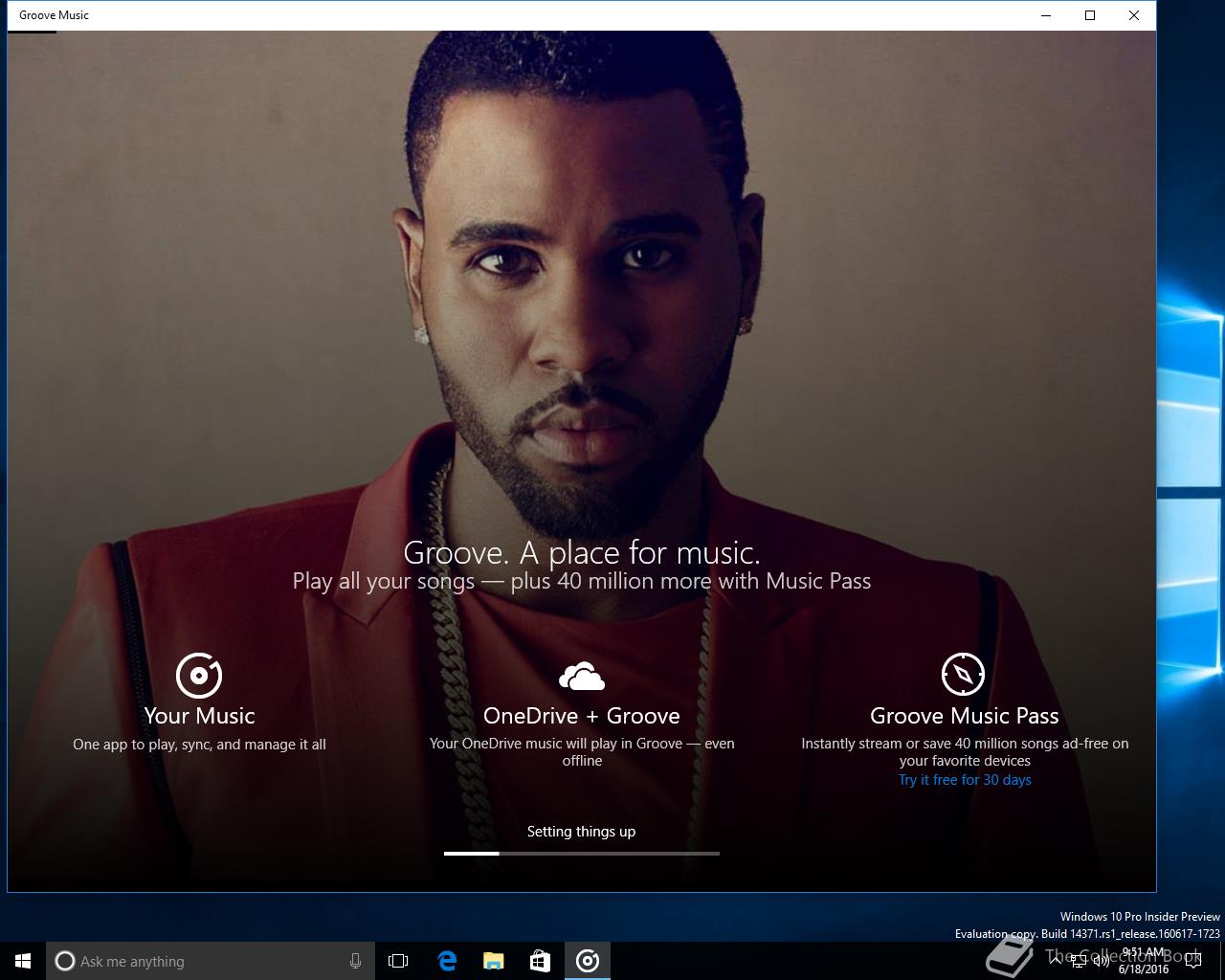Click the 'Groove Music Pass' heading
This screenshot has height=980, width=1225.
pos(965,716)
